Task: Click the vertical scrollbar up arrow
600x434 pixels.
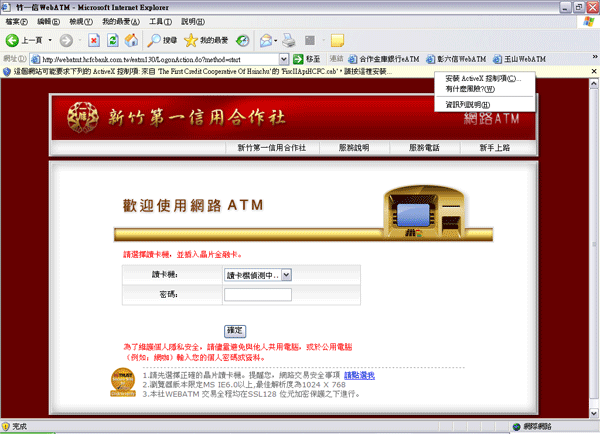Action: click(594, 84)
